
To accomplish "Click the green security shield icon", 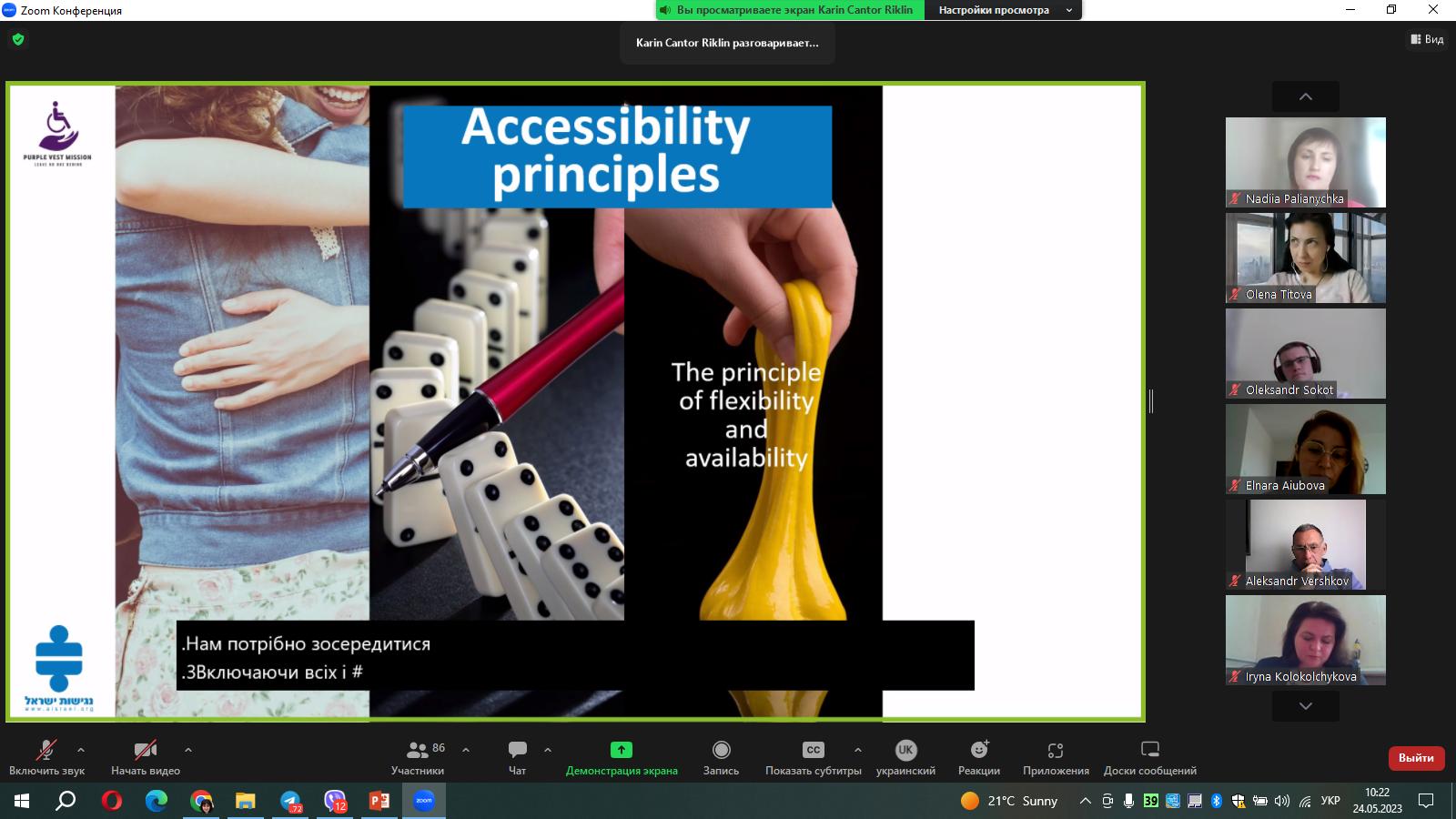I will point(18,39).
